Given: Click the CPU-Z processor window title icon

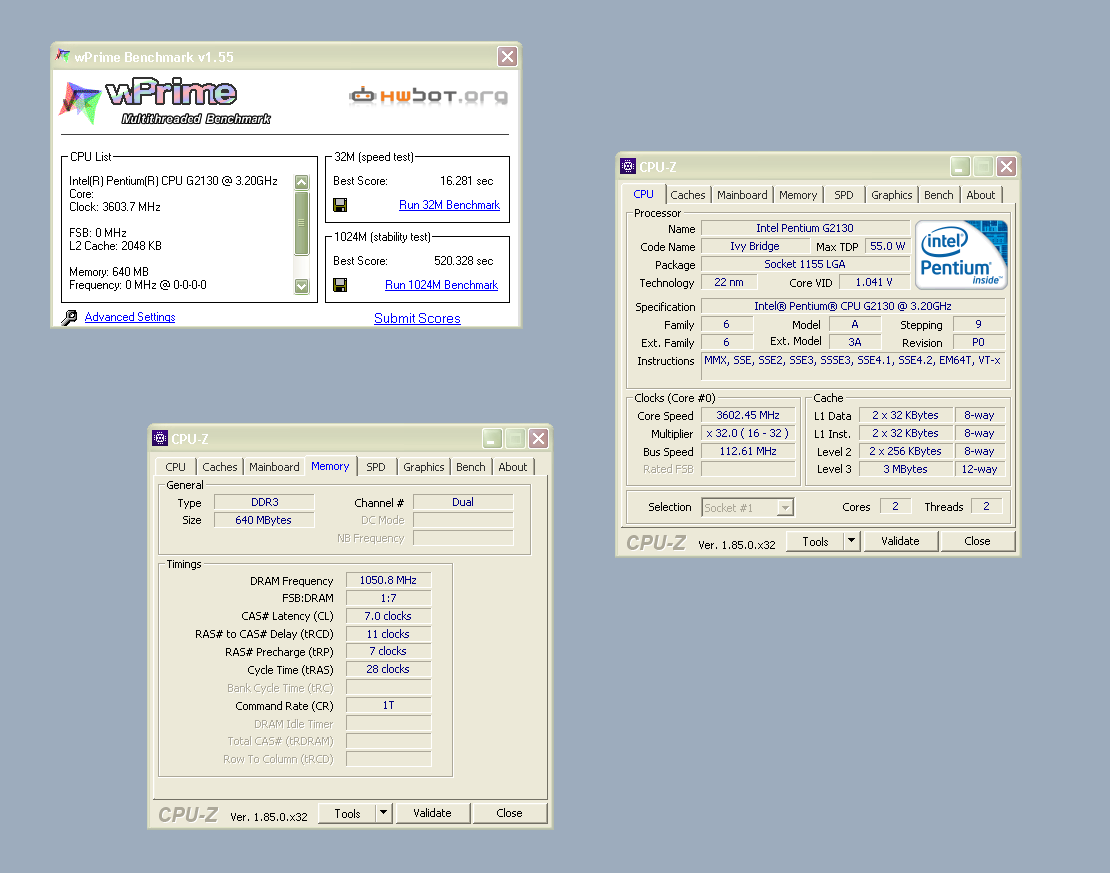Looking at the screenshot, I should pos(627,166).
